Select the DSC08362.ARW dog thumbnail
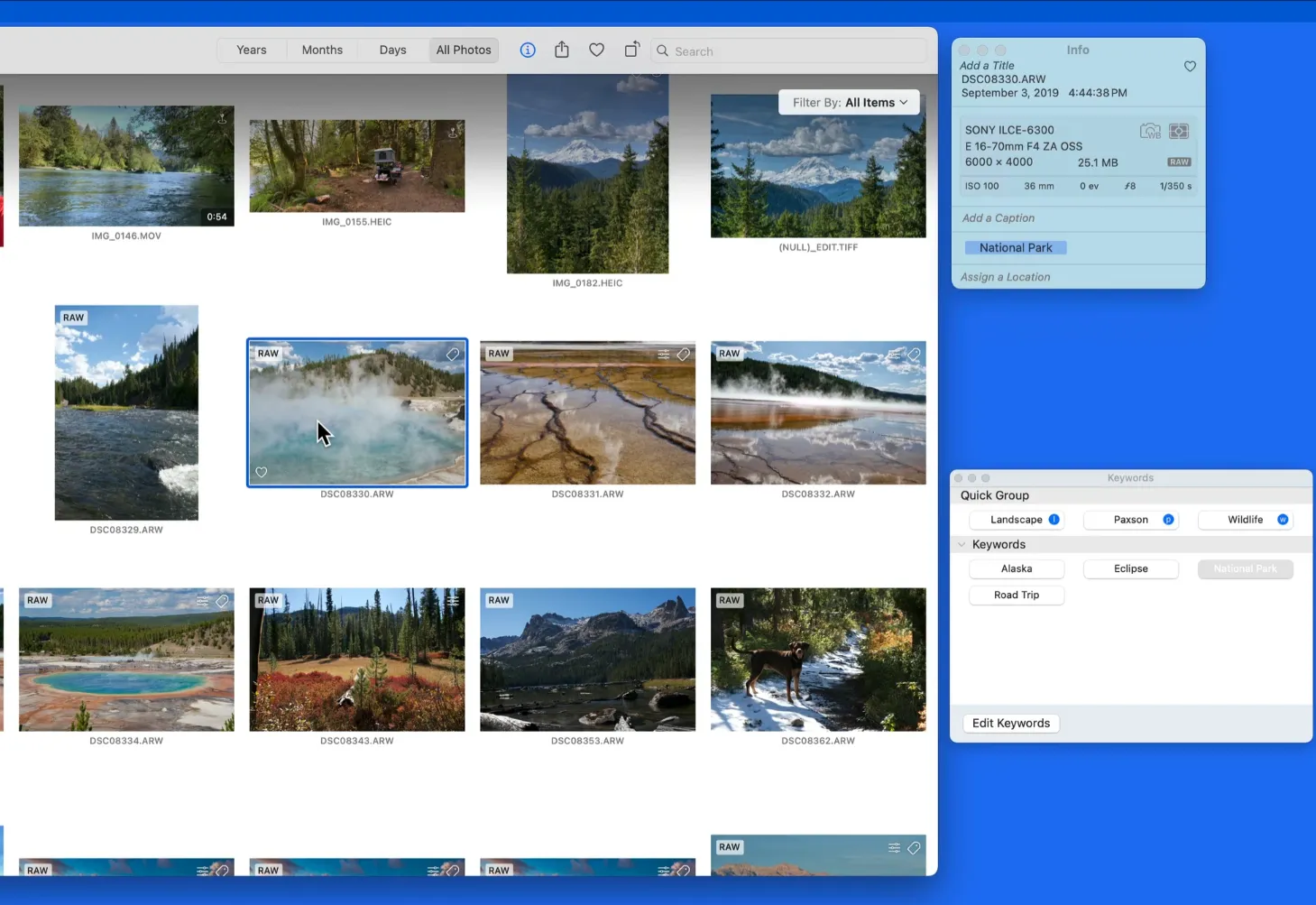This screenshot has height=905, width=1316. (x=818, y=660)
